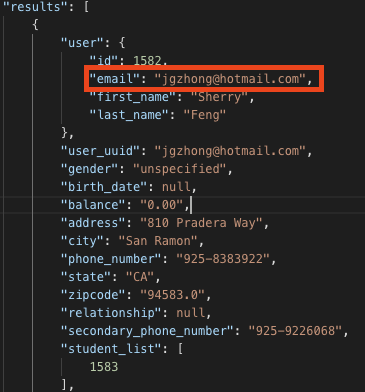Image resolution: width=365 pixels, height=392 pixels.
Task: Click the email value "jgzhong@hotmail.com" under user
Action: pos(230,79)
